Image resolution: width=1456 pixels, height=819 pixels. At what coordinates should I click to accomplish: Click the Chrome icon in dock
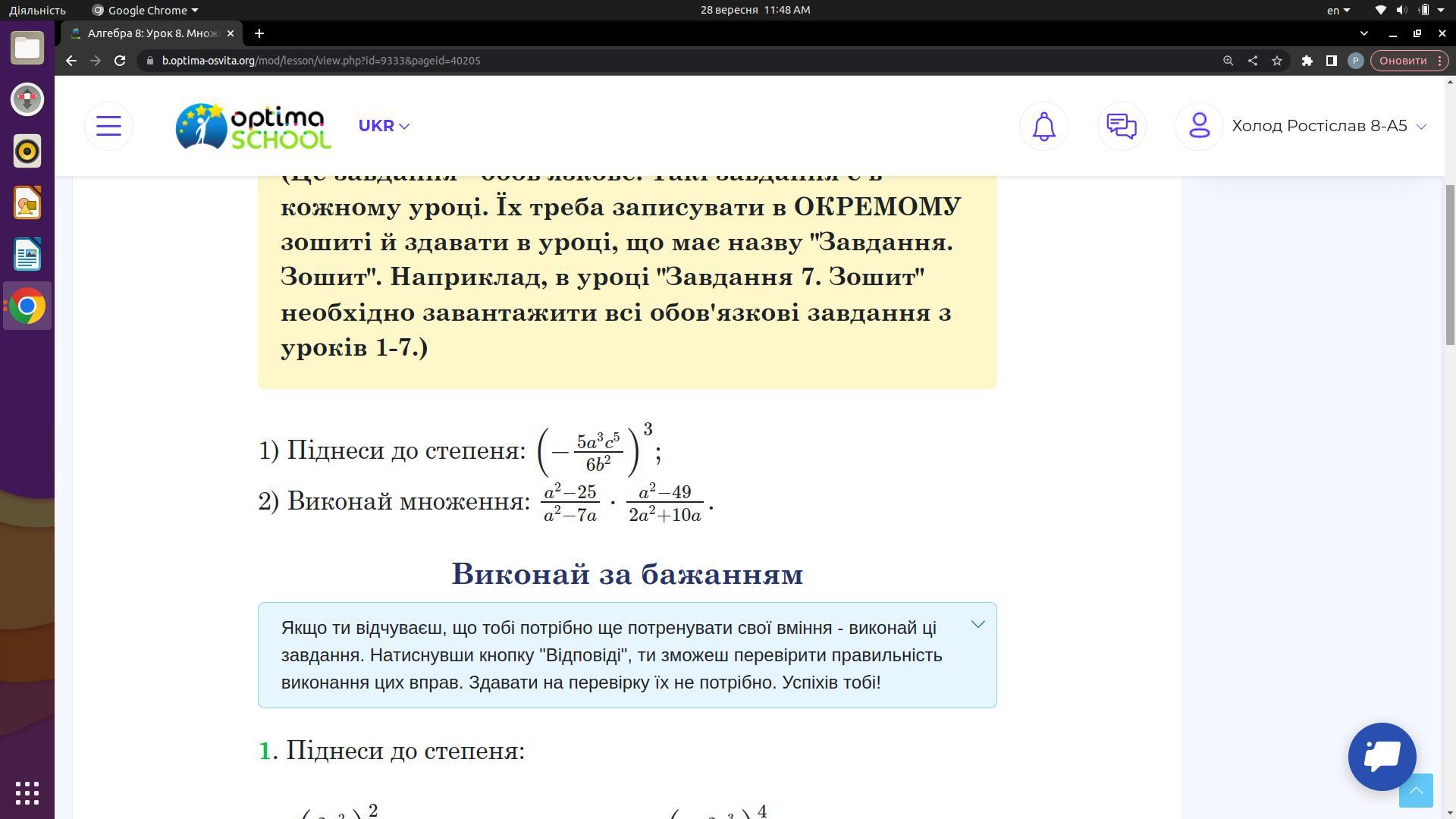(27, 306)
